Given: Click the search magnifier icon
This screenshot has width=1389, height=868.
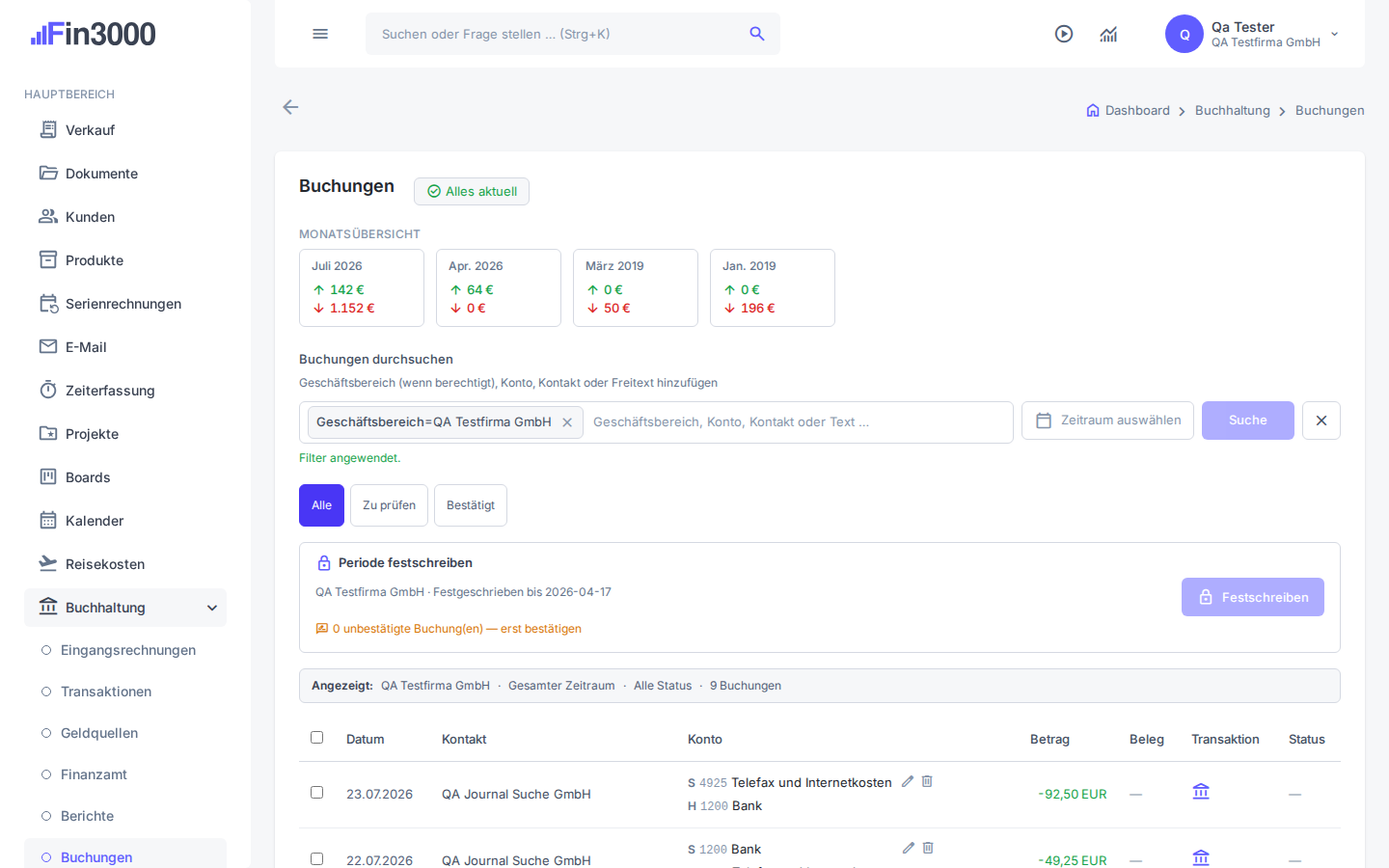Looking at the screenshot, I should [757, 34].
